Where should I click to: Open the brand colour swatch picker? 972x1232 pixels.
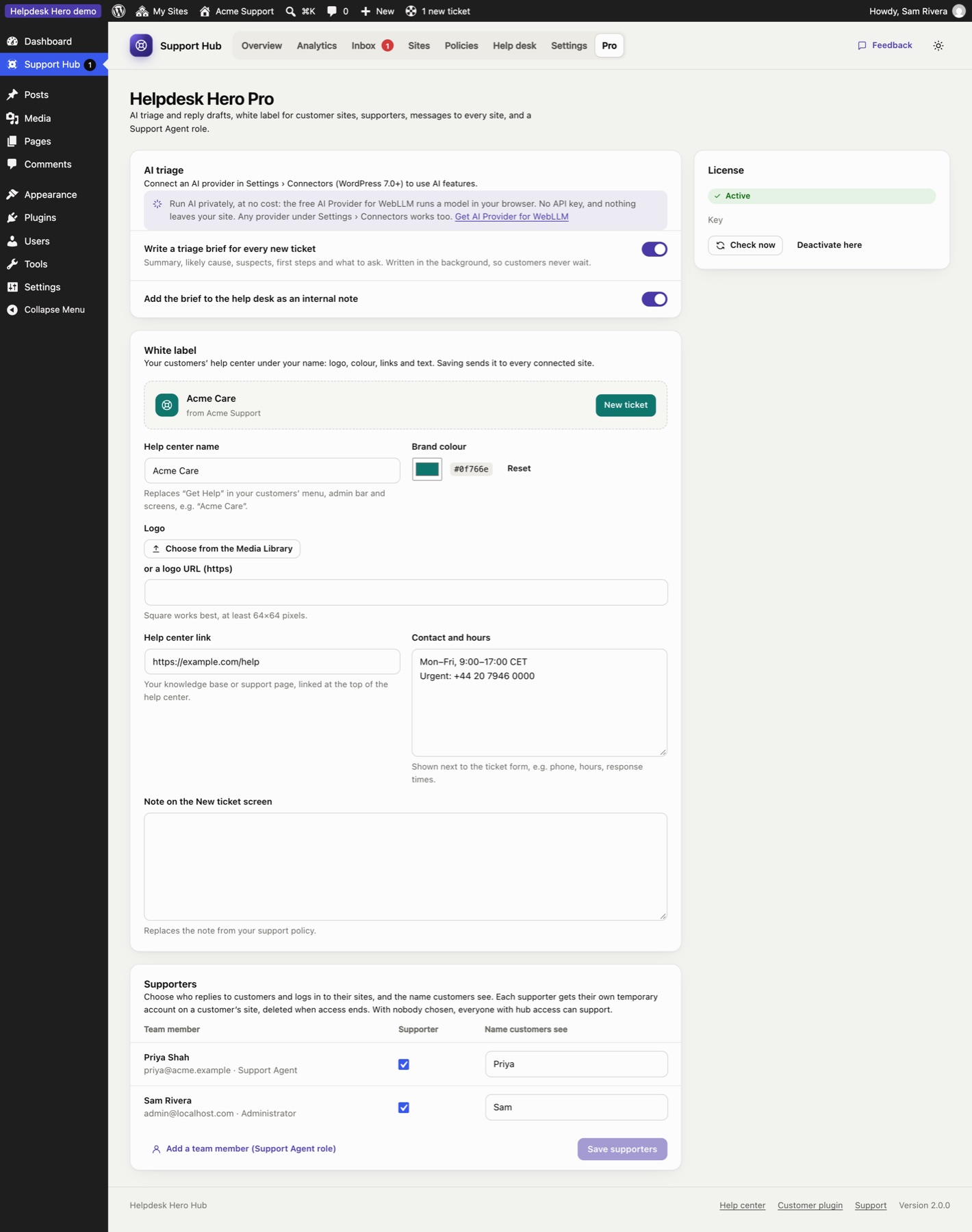(426, 469)
